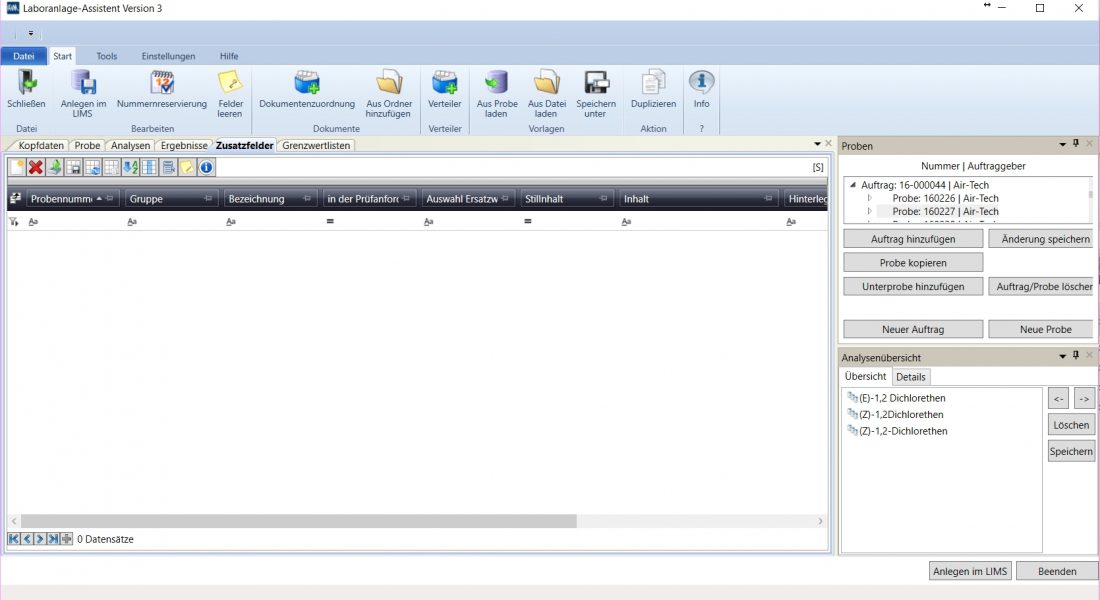Click the Verteiler ribbon icon
1100x600 pixels.
(445, 82)
